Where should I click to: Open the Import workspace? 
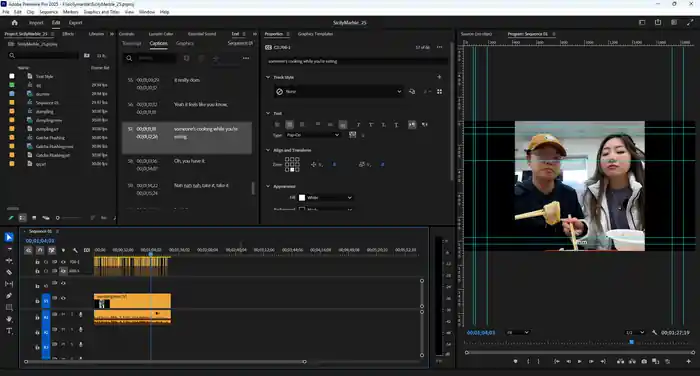coord(36,23)
